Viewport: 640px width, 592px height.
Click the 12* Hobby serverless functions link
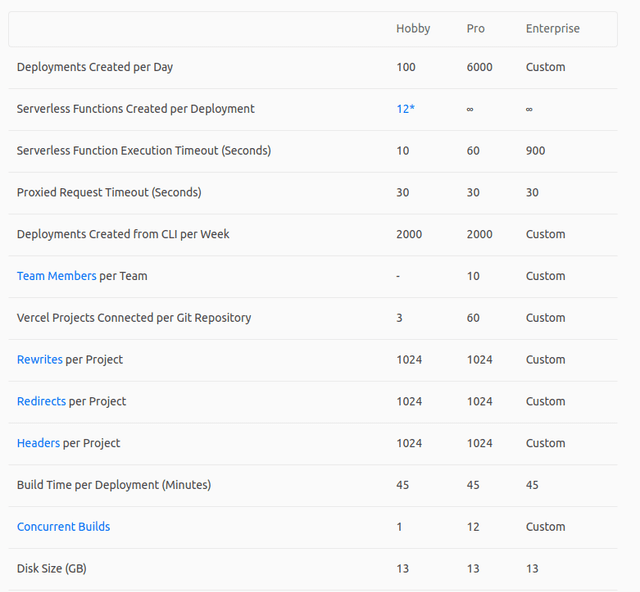[x=405, y=109]
